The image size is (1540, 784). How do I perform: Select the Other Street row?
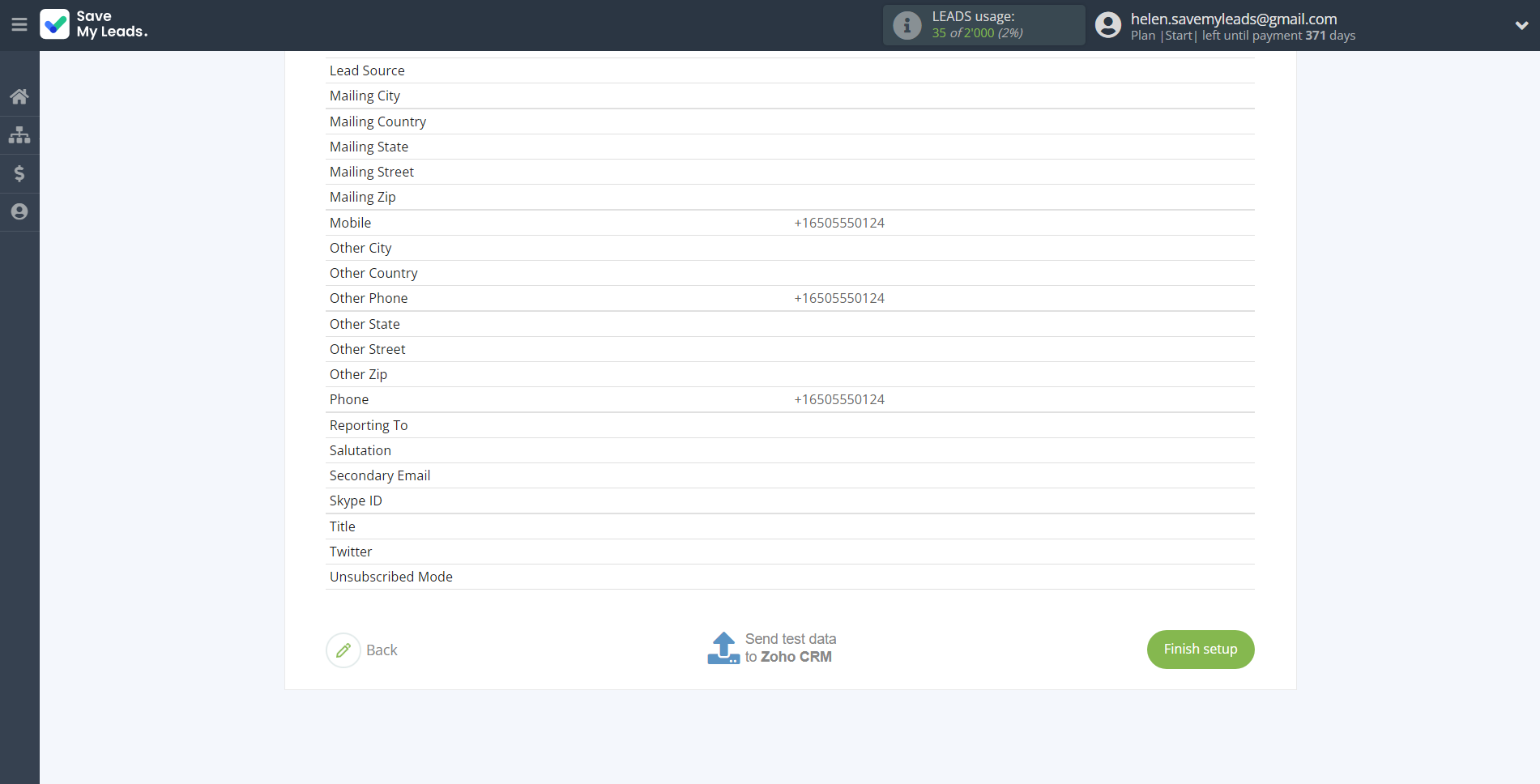point(790,349)
